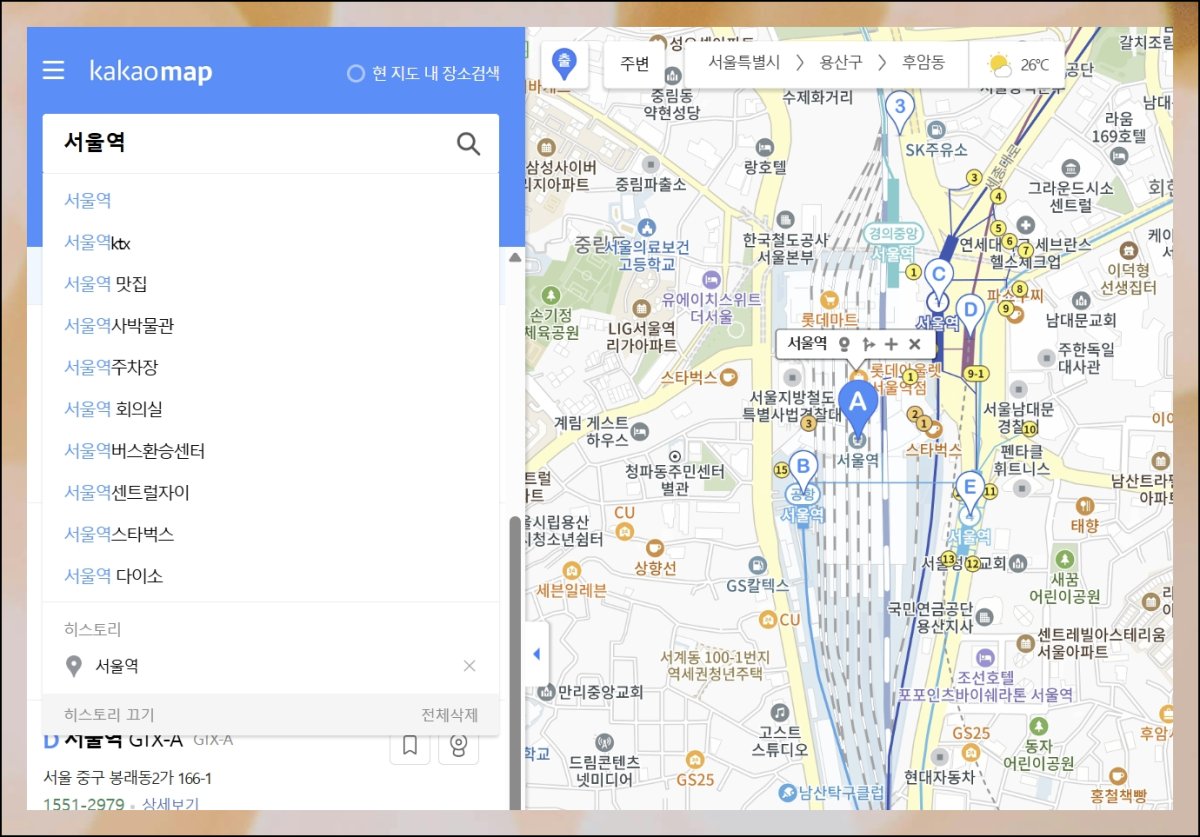Screen dimensions: 1200x837
Task: Open the 주변 nearby search button
Action: (634, 63)
